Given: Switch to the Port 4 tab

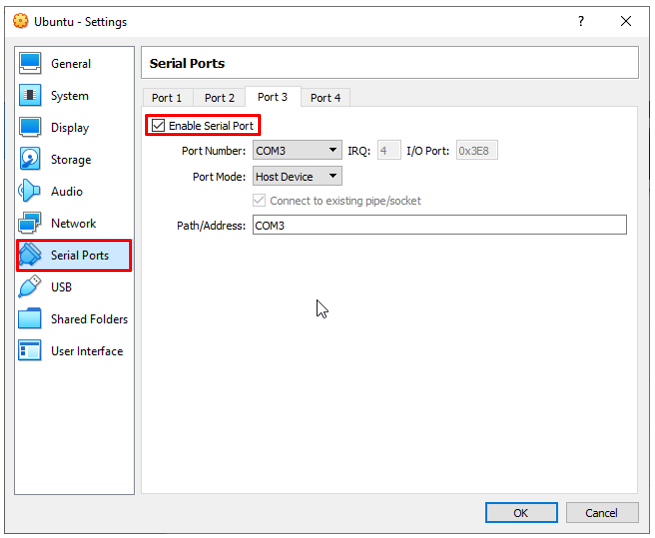Looking at the screenshot, I should click(325, 98).
